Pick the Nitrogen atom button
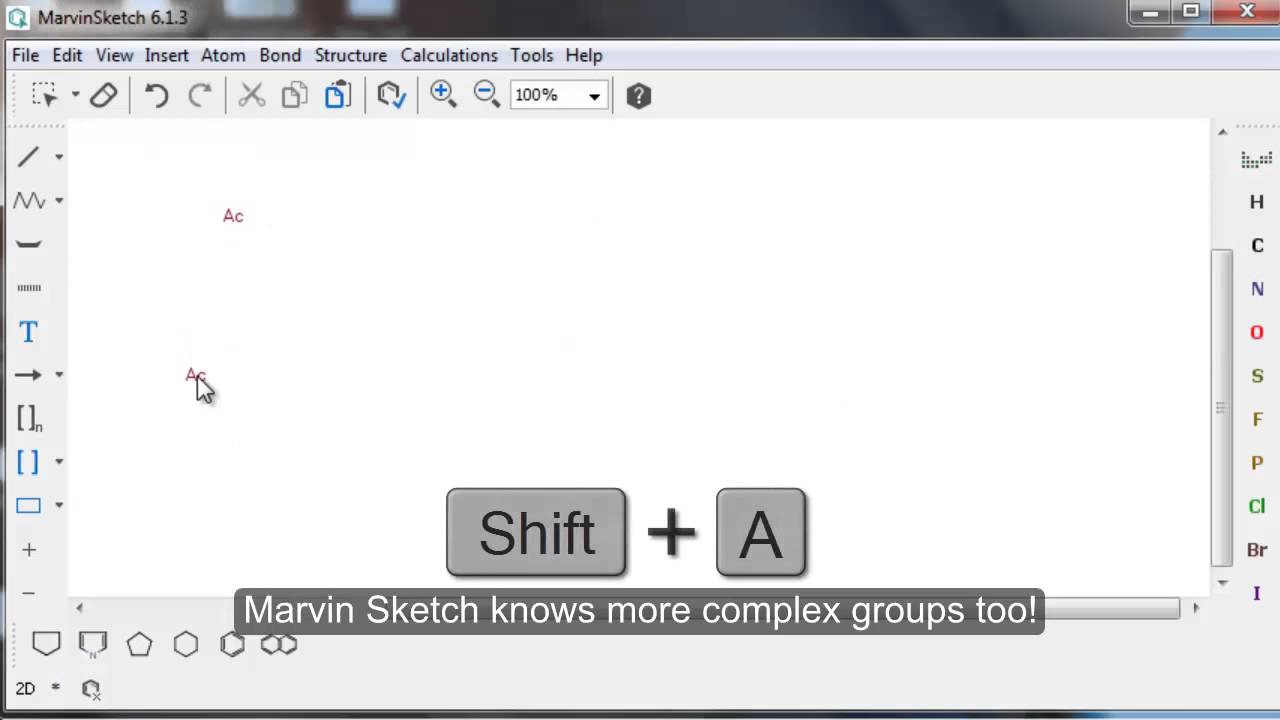Screen dimensions: 1280x720 click(1257, 289)
